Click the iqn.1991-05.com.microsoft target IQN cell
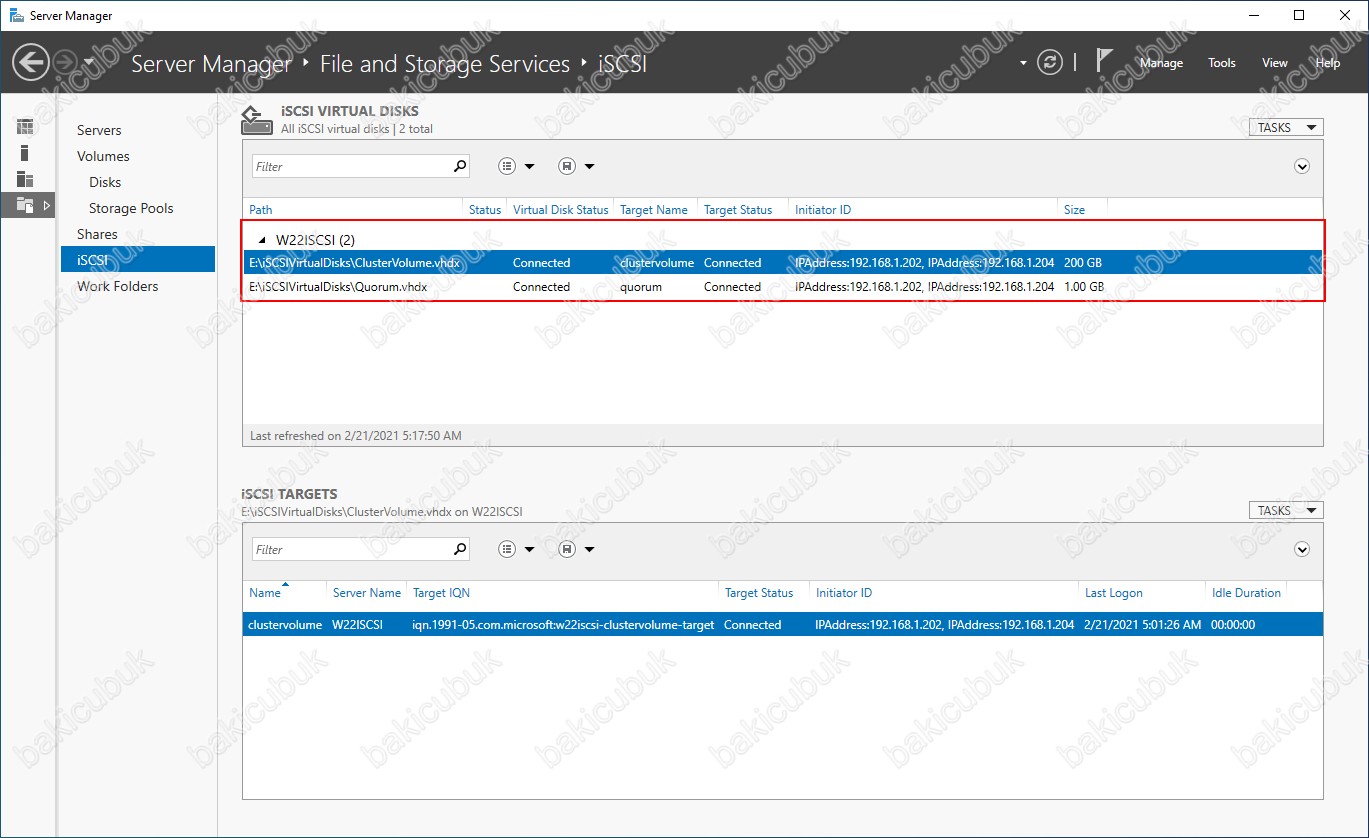This screenshot has height=838, width=1369. (x=563, y=625)
